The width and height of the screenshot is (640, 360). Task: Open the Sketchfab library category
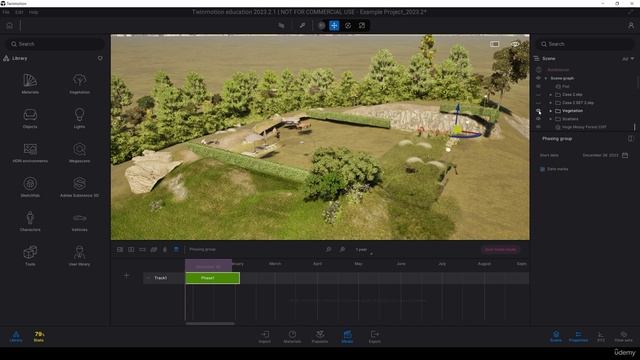(x=30, y=187)
